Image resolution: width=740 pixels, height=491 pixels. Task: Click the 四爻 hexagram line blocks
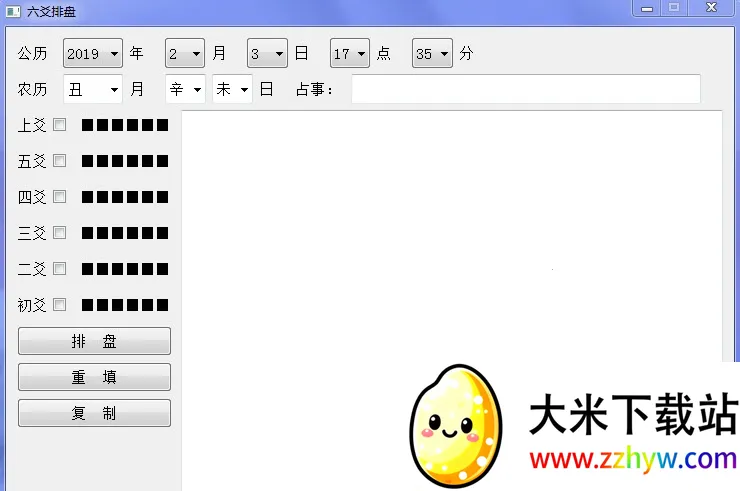125,197
